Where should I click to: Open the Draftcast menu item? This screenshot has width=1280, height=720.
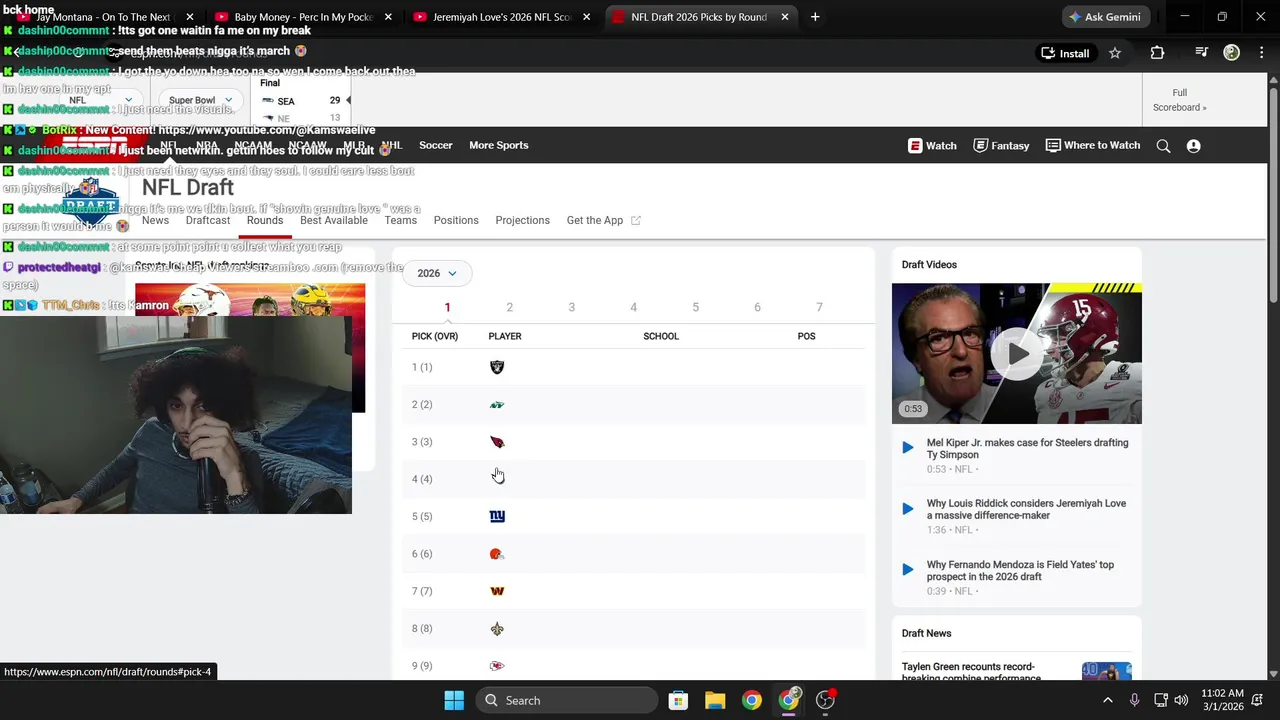tap(208, 220)
